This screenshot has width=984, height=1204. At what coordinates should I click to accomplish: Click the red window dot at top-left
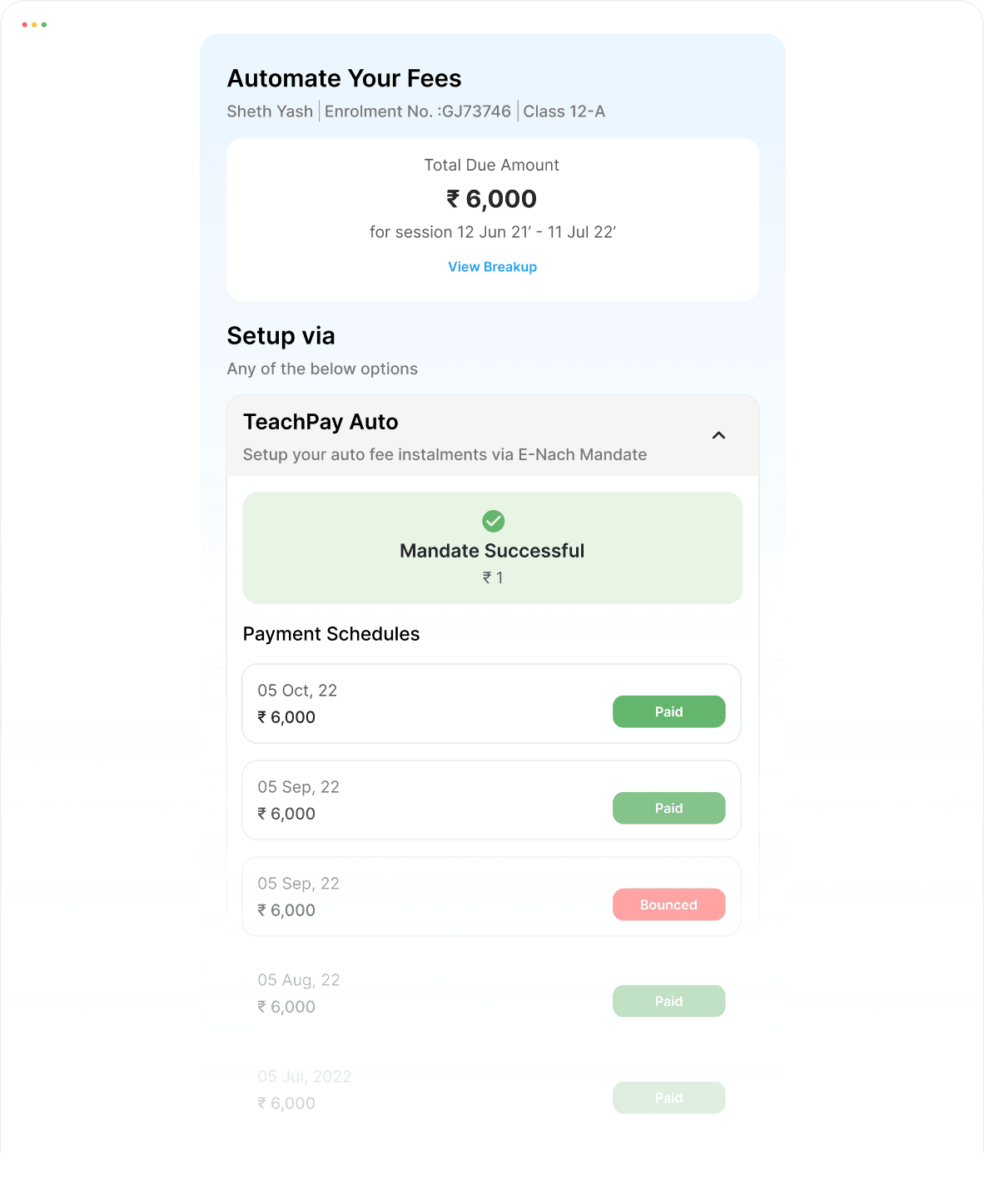pos(24,25)
